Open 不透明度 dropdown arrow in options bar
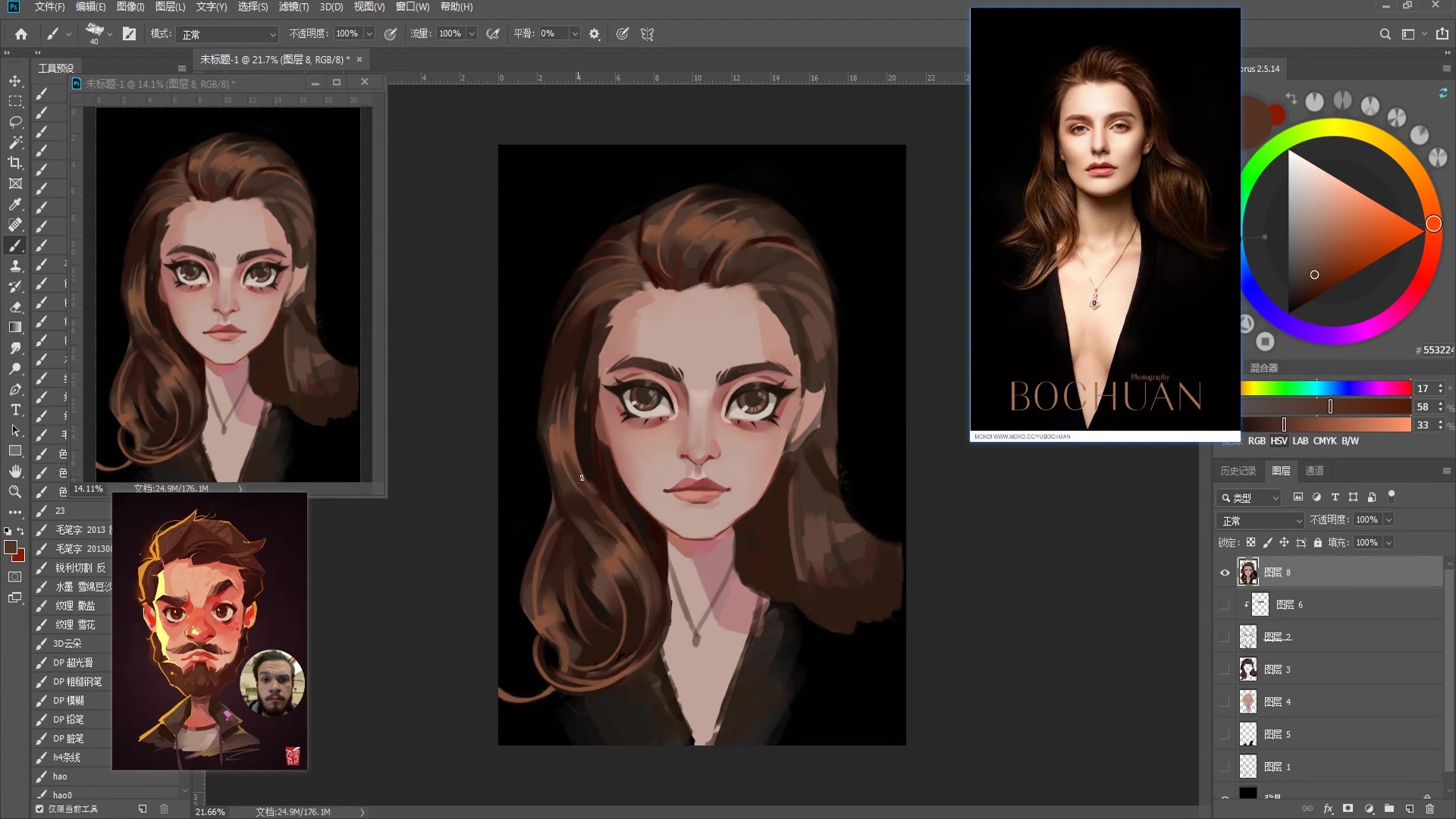This screenshot has height=819, width=1456. (369, 33)
